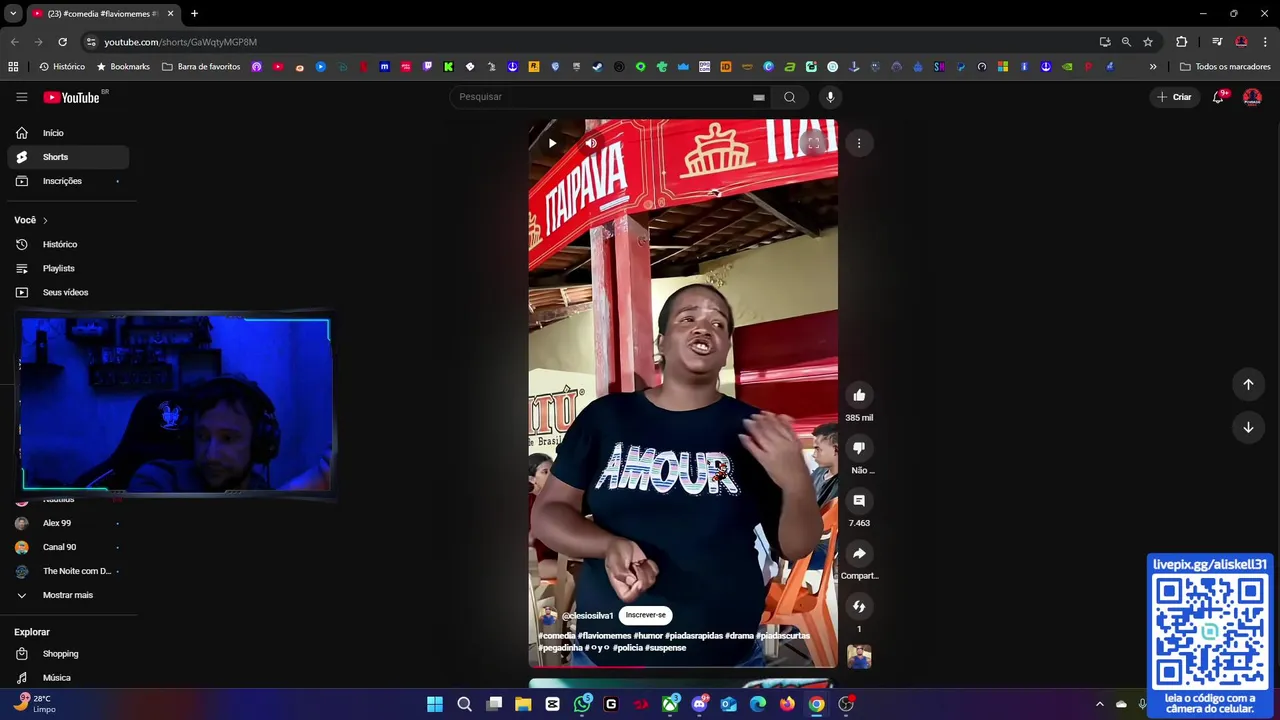Open the Canal 90 subscription channel
The width and height of the screenshot is (1280, 720).
[68, 547]
